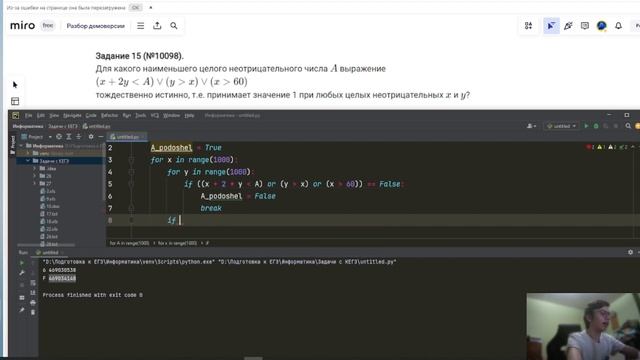
Task: Toggle the vertical Project tool window tab
Action: click(12, 144)
